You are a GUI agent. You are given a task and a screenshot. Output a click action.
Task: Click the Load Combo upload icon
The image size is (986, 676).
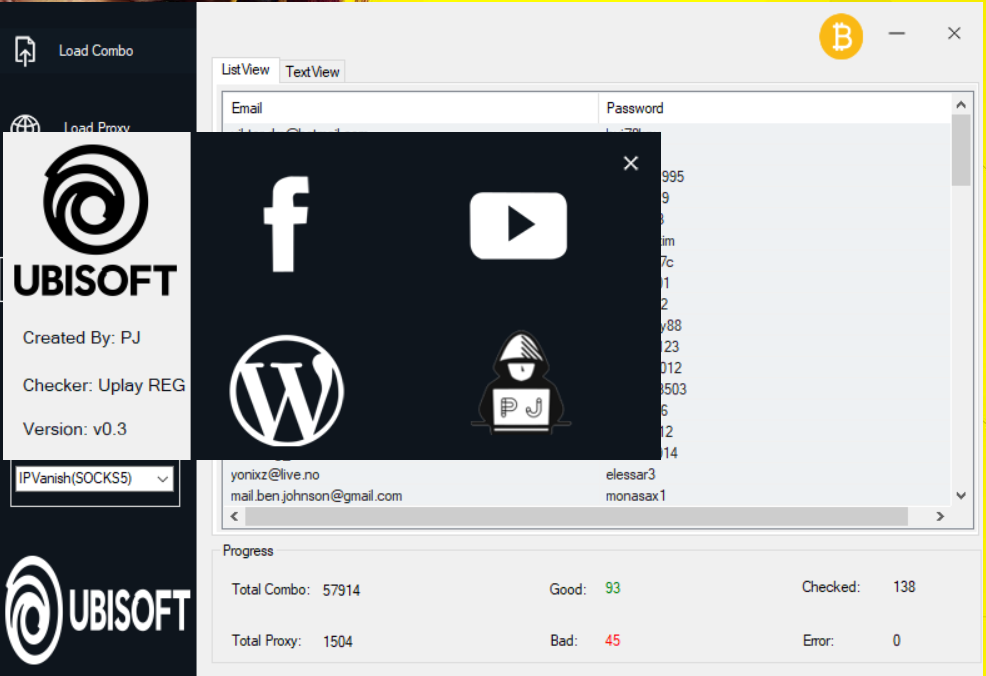click(25, 51)
